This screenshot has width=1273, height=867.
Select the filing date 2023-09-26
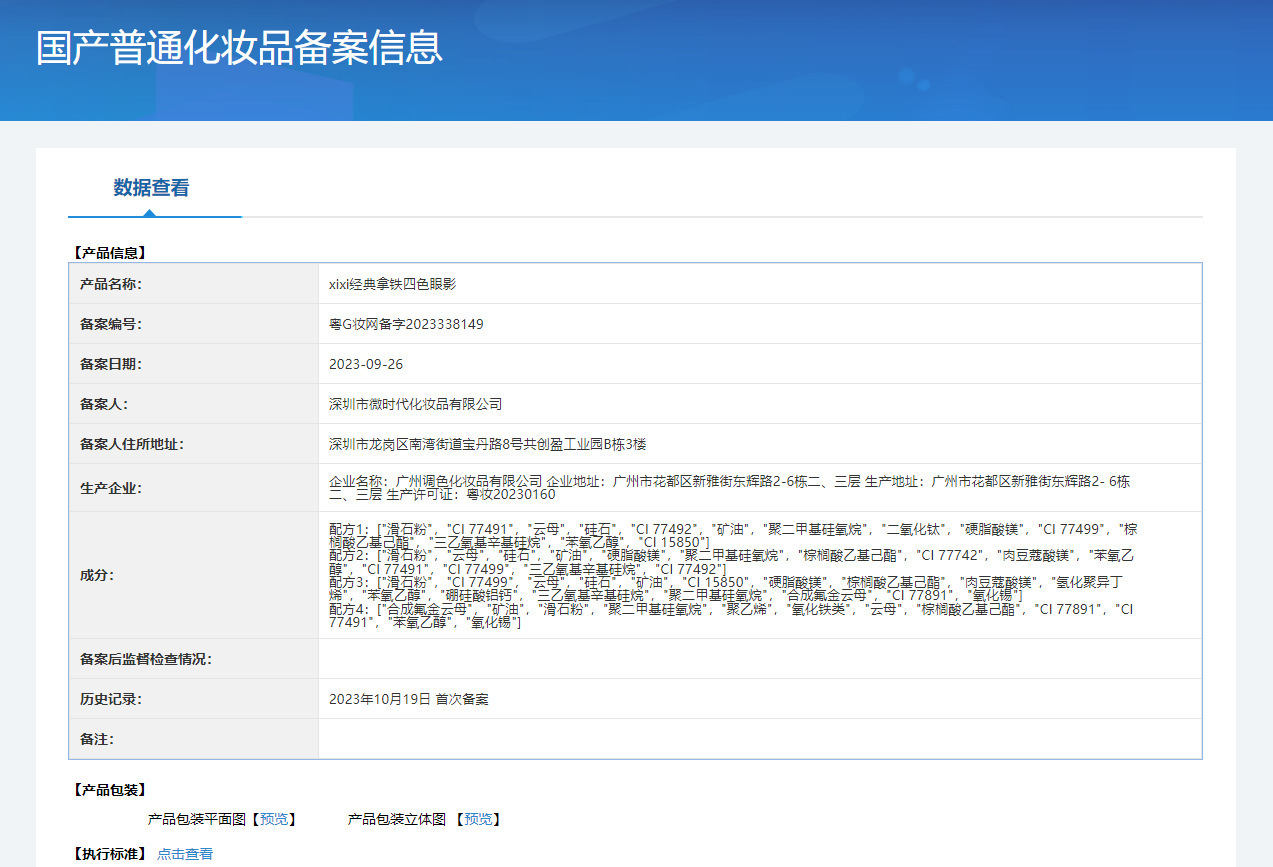(366, 364)
